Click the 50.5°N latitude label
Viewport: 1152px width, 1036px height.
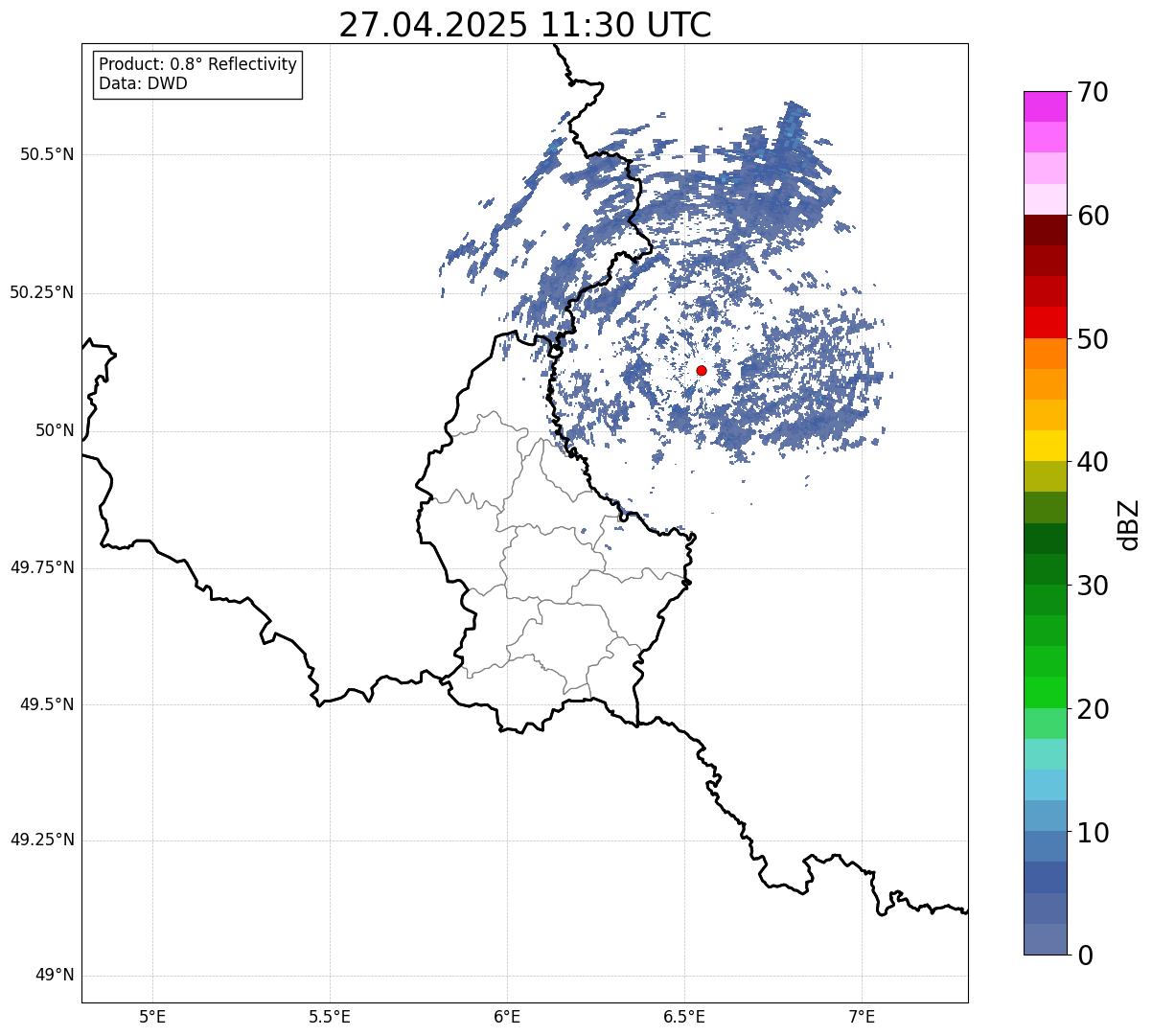pyautogui.click(x=47, y=154)
